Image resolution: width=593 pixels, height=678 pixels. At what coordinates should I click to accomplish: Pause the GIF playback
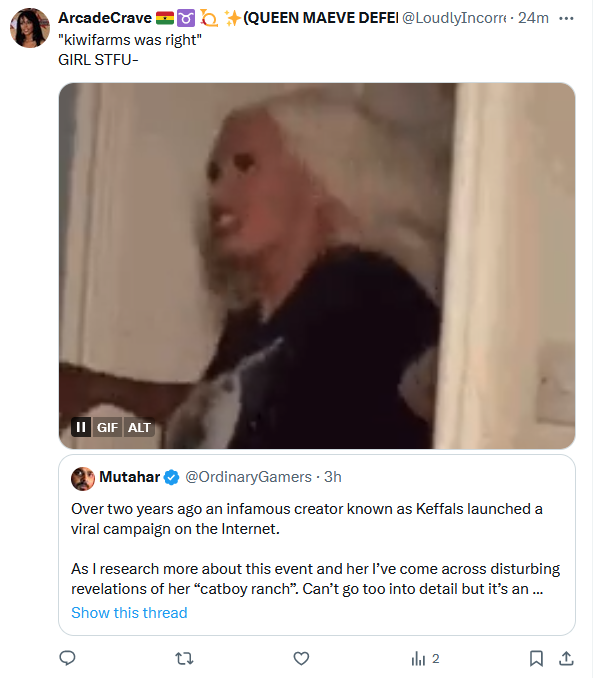coord(81,427)
